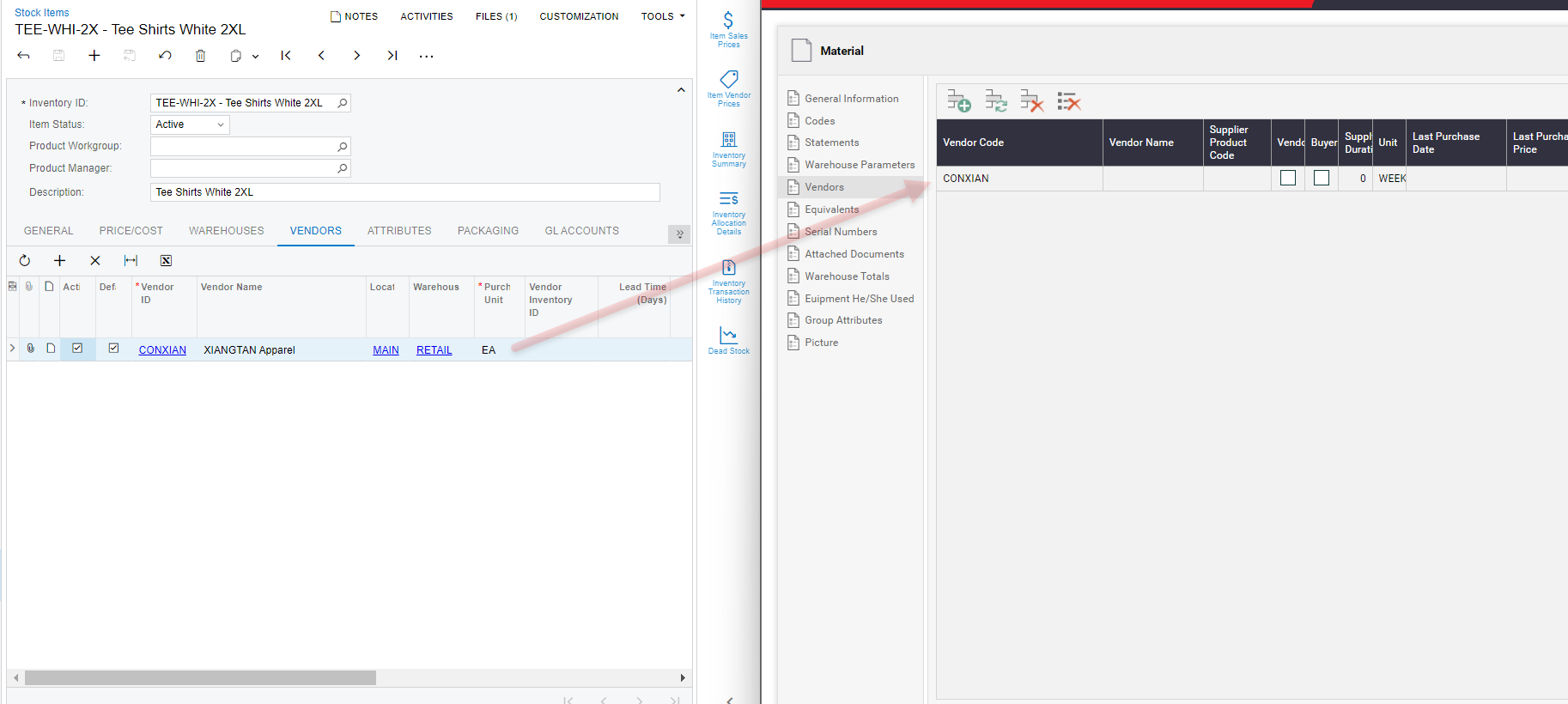Open Inventory Allocation Details
The width and height of the screenshot is (1568, 704).
[728, 213]
